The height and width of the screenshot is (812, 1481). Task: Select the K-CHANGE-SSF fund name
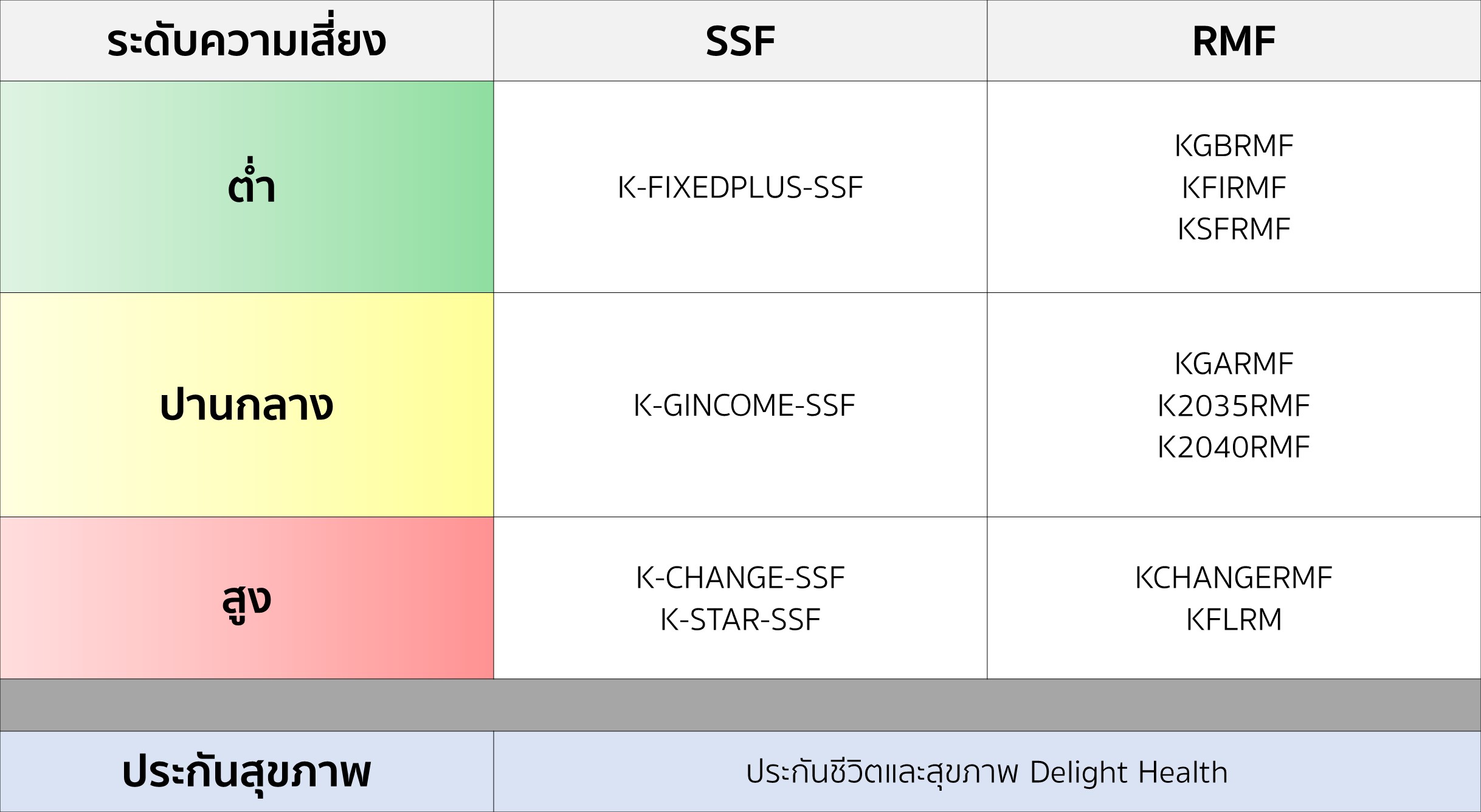(x=740, y=577)
